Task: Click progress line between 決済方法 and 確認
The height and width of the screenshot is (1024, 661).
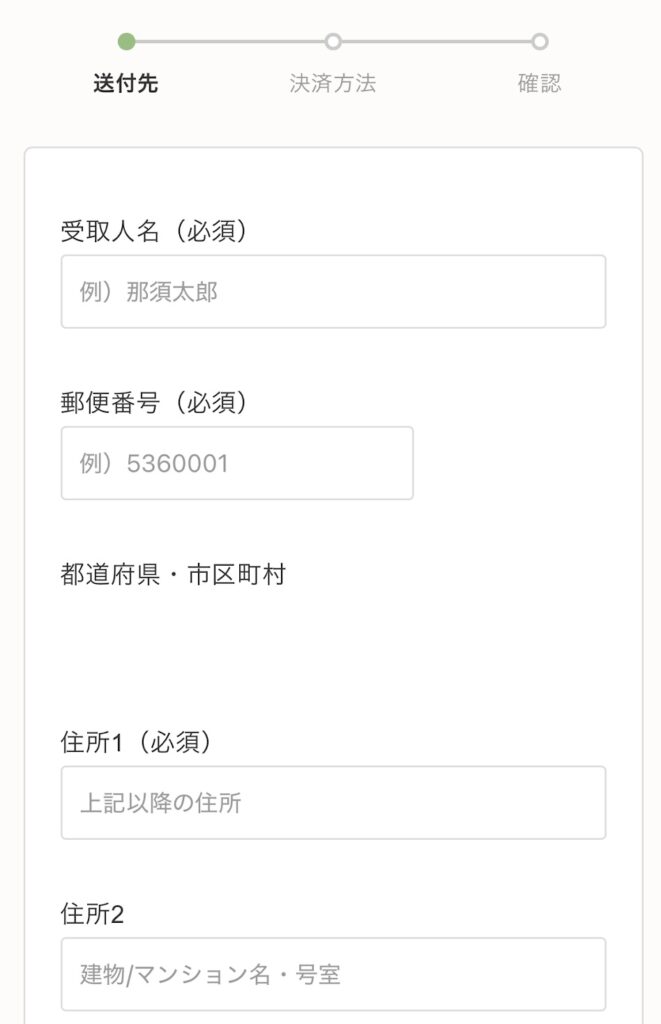Action: [x=437, y=42]
